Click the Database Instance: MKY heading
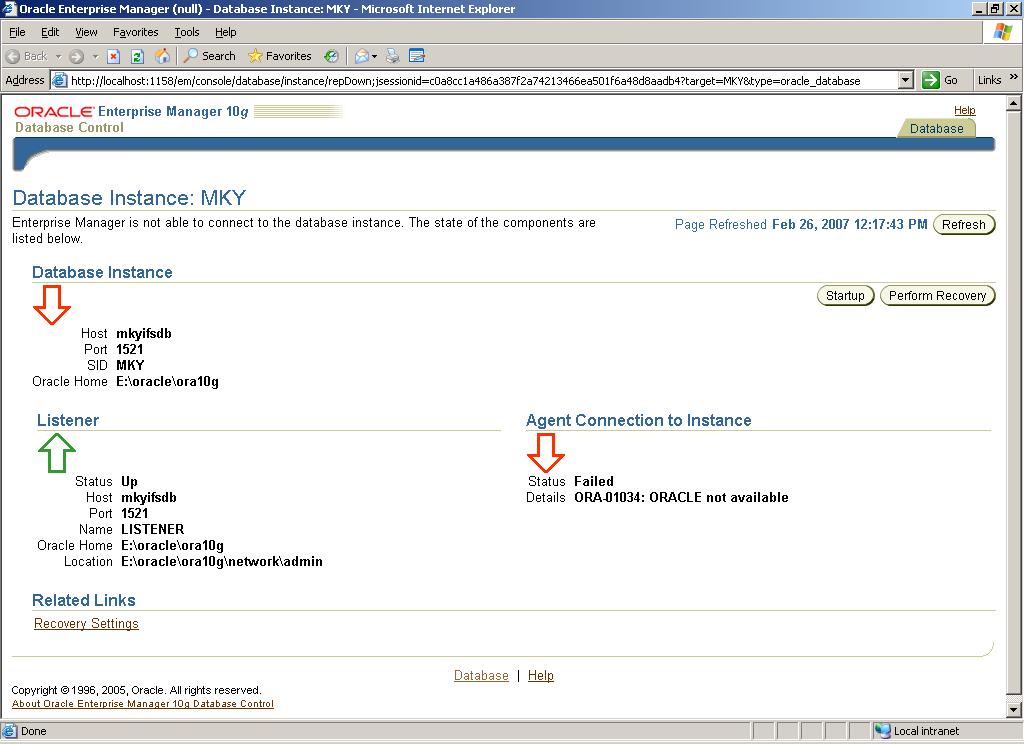Viewport: 1024px width, 744px height. click(x=129, y=197)
